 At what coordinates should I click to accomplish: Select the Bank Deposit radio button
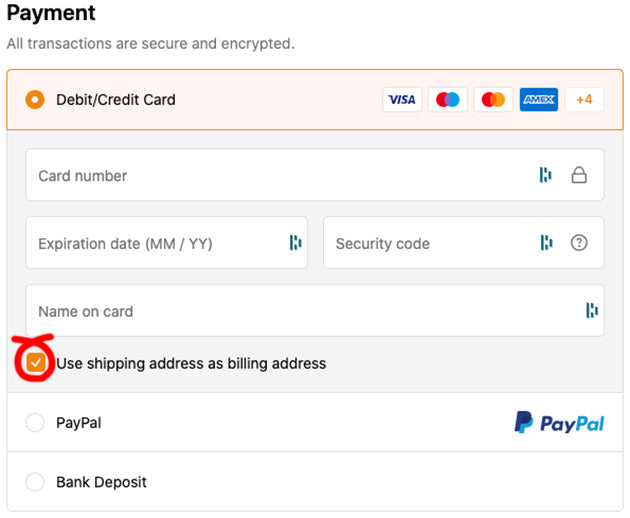[35, 482]
